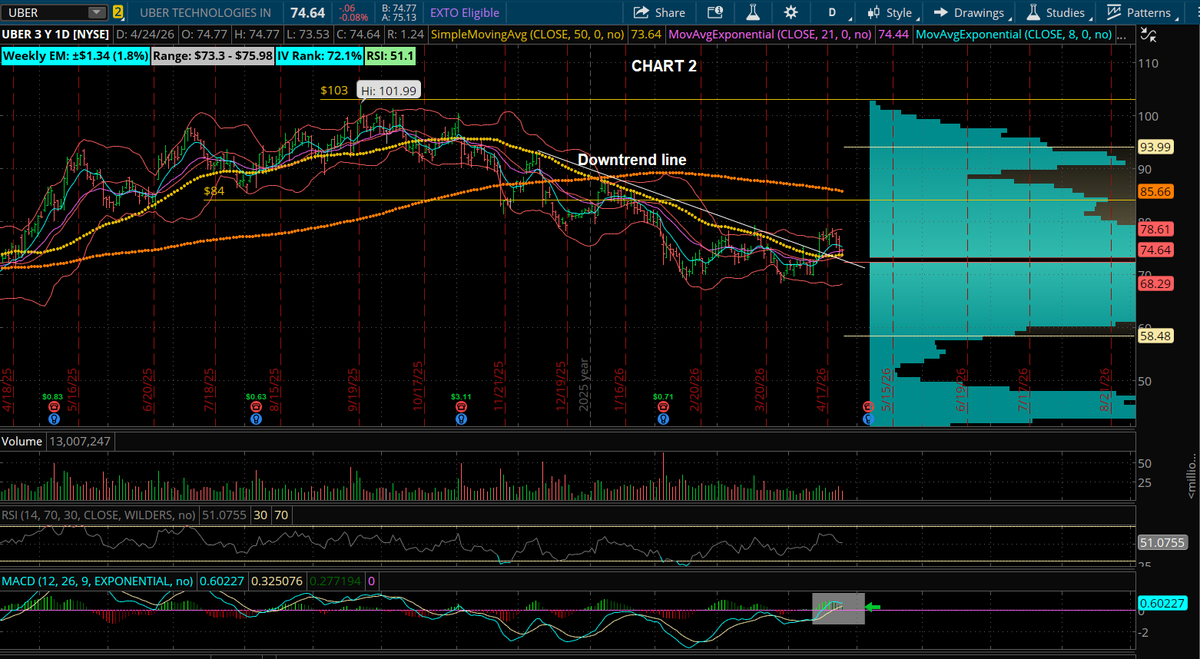Click the 93.99 price axis label

tap(1156, 147)
